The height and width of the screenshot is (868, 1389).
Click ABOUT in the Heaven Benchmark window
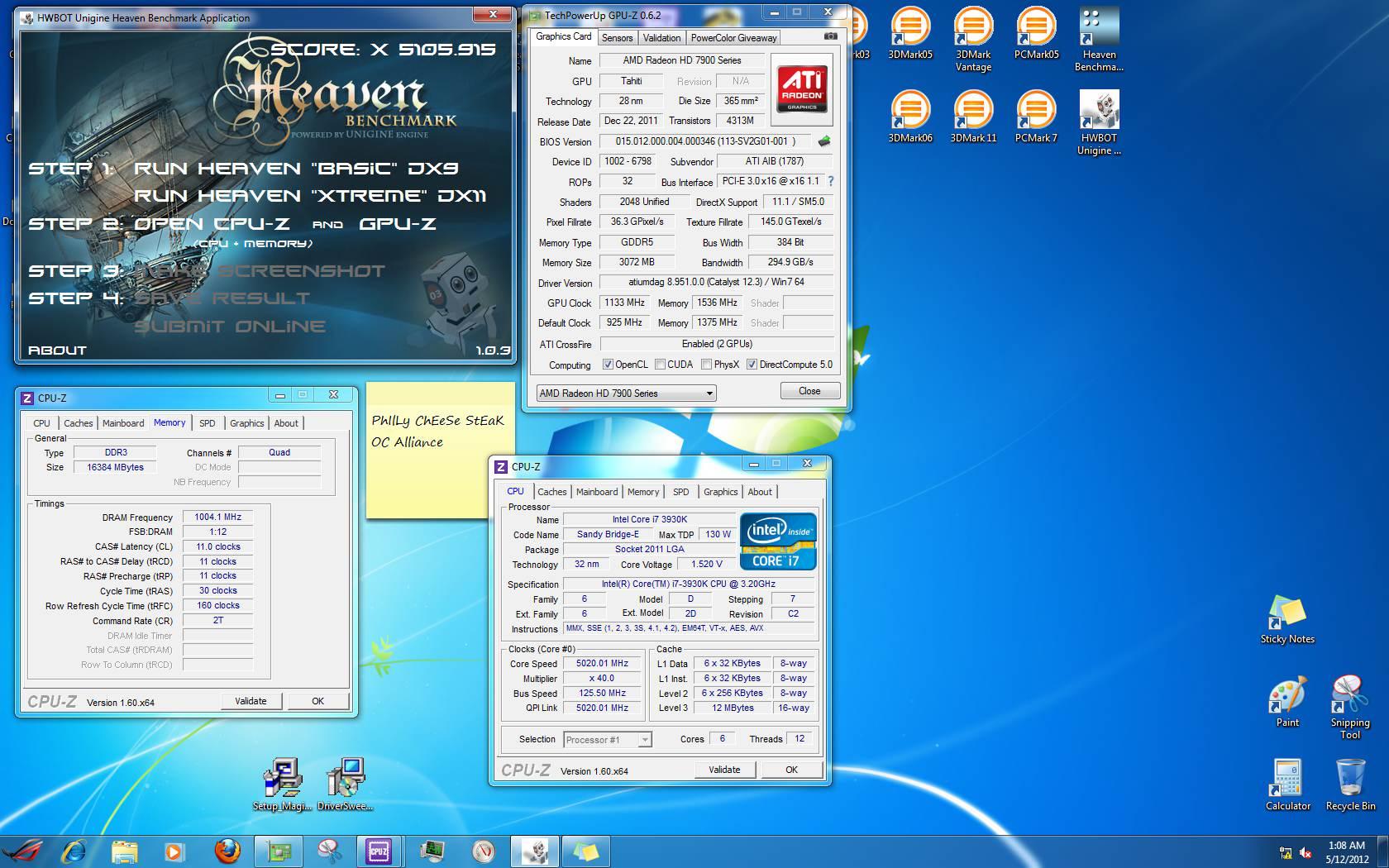pyautogui.click(x=57, y=350)
